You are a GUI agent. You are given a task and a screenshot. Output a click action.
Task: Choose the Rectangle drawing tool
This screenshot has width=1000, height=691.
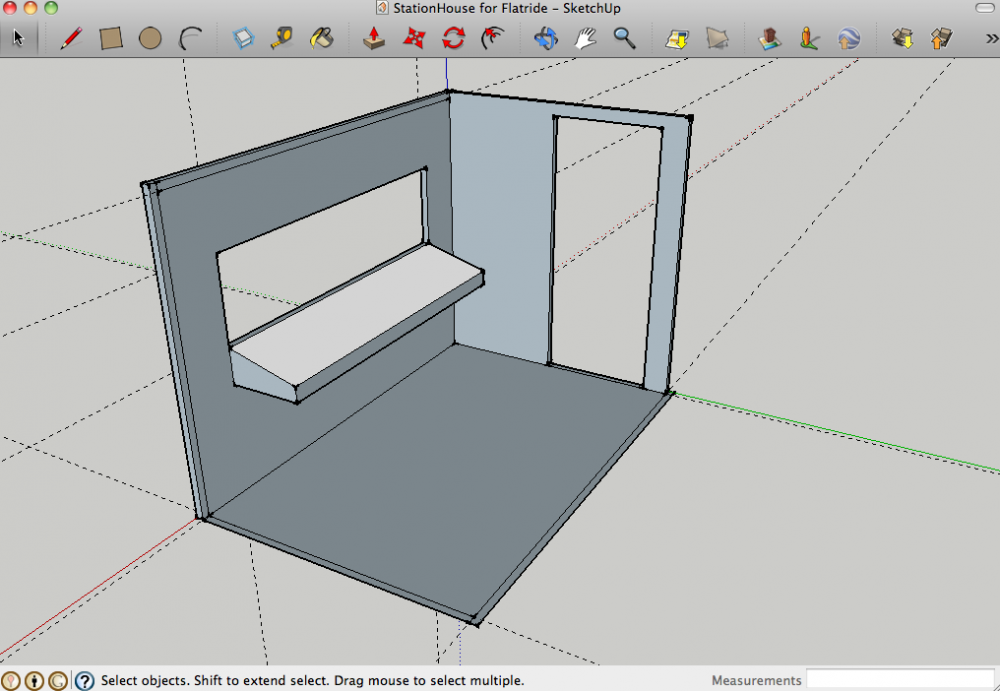pos(111,39)
